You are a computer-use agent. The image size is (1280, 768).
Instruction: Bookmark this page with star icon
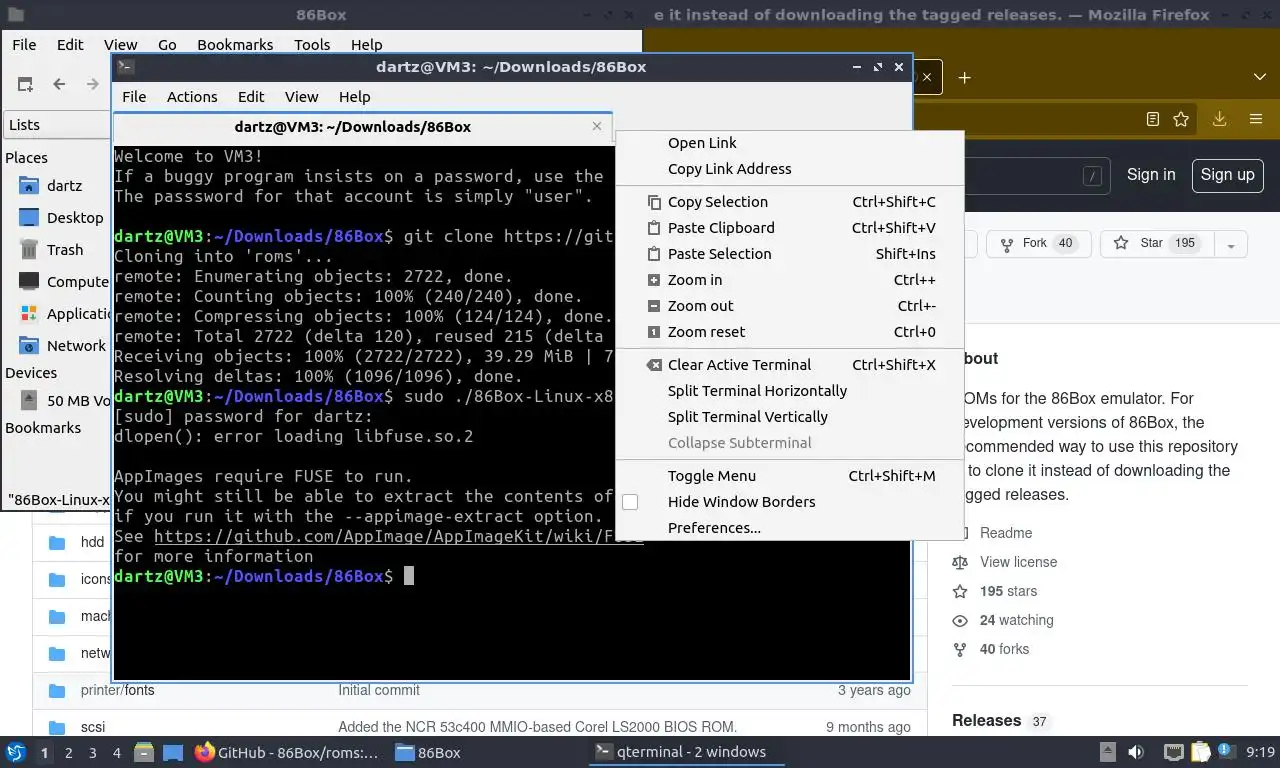[x=1181, y=119]
